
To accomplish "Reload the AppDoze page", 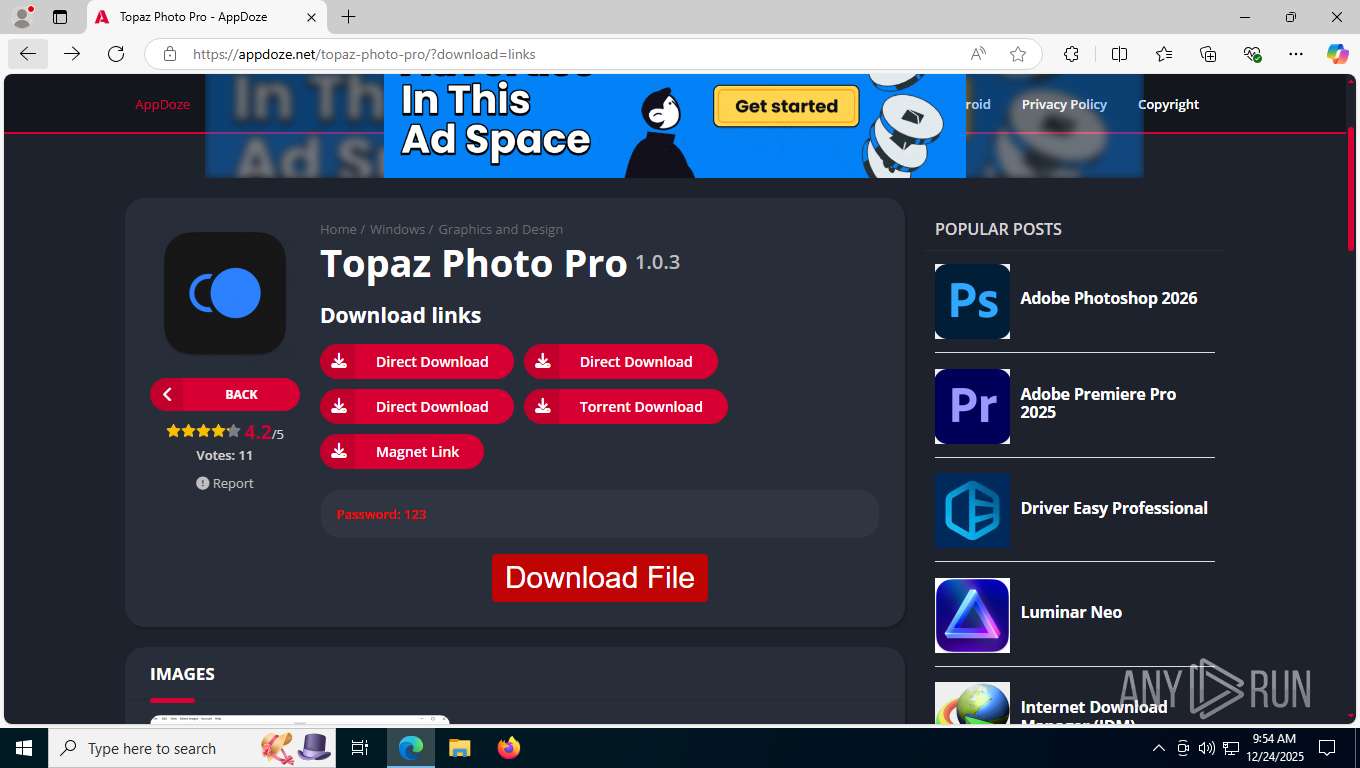I will coord(116,54).
